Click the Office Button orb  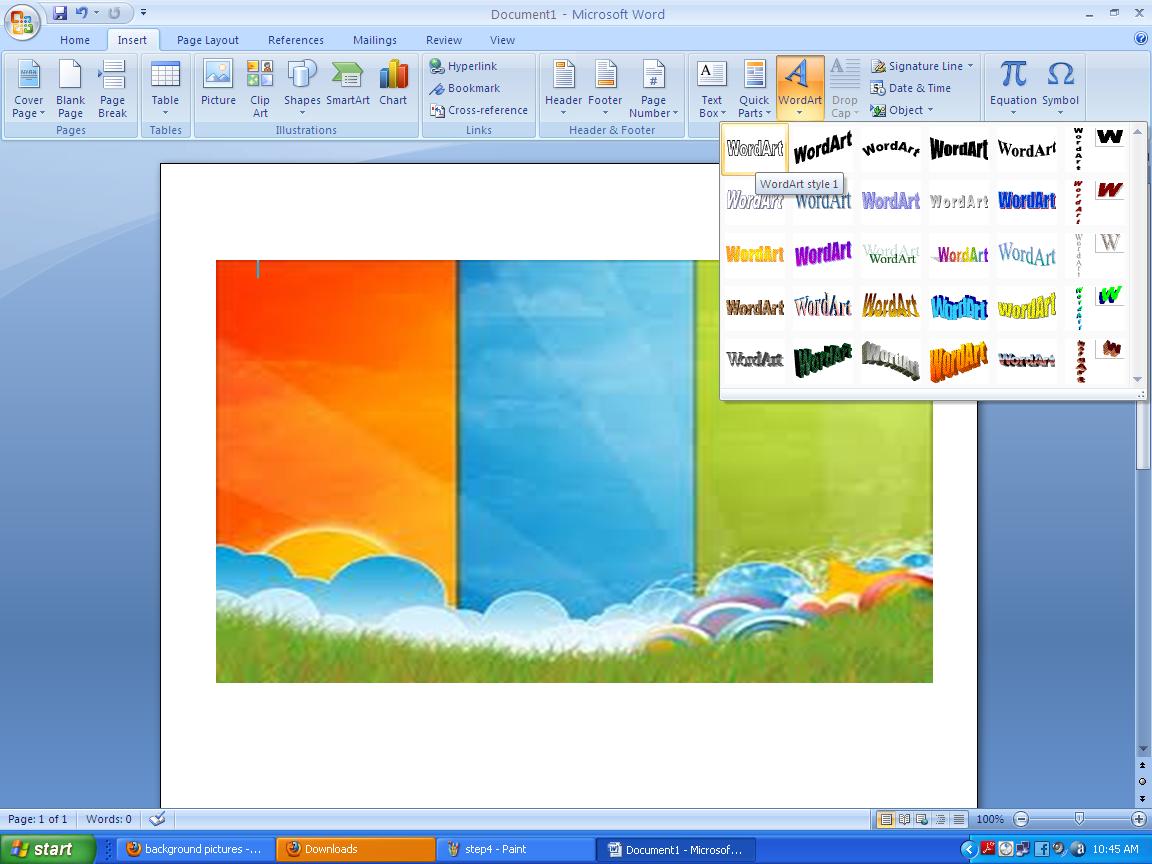[22, 22]
